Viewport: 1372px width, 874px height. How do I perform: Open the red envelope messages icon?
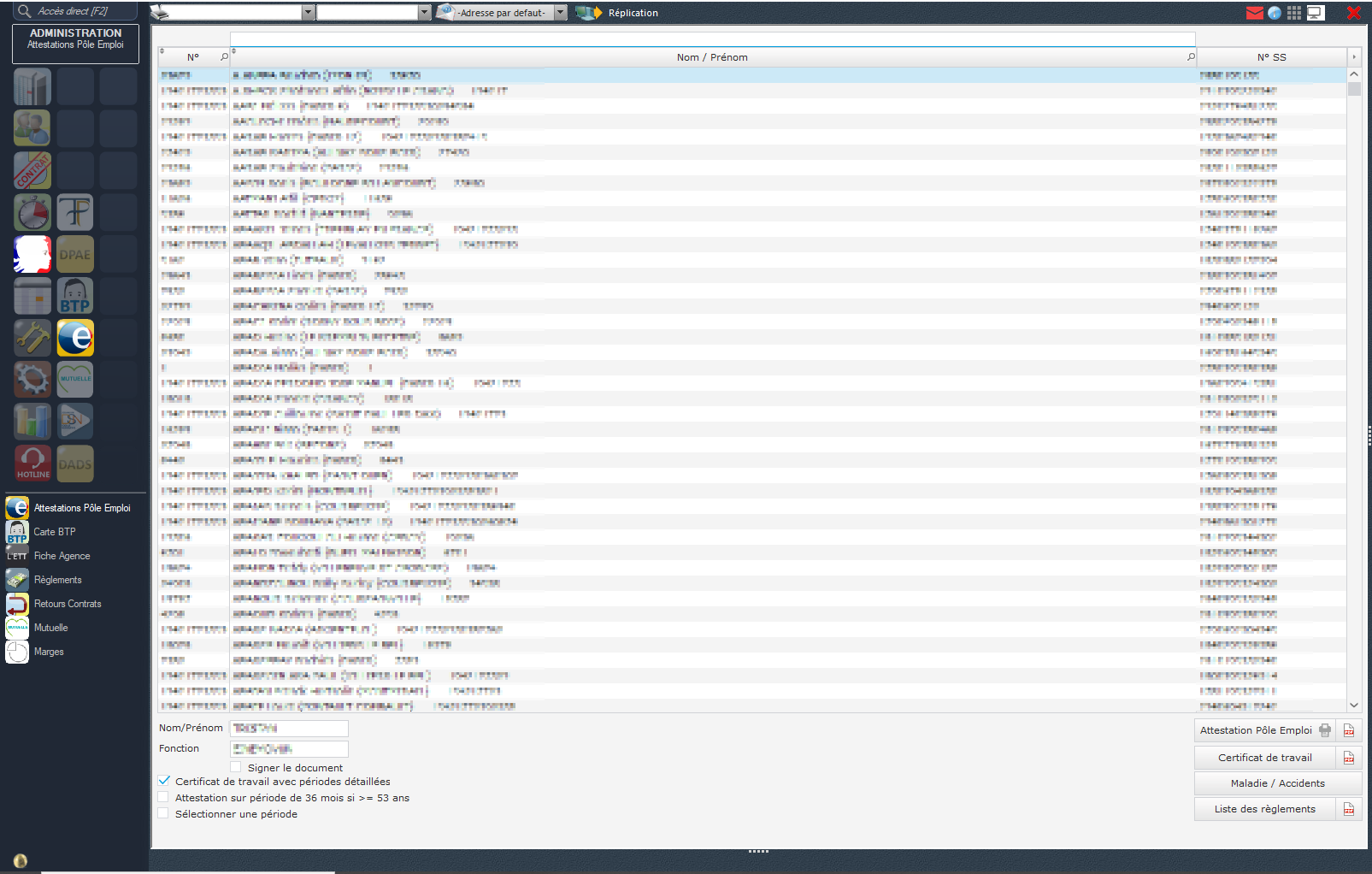click(x=1254, y=13)
